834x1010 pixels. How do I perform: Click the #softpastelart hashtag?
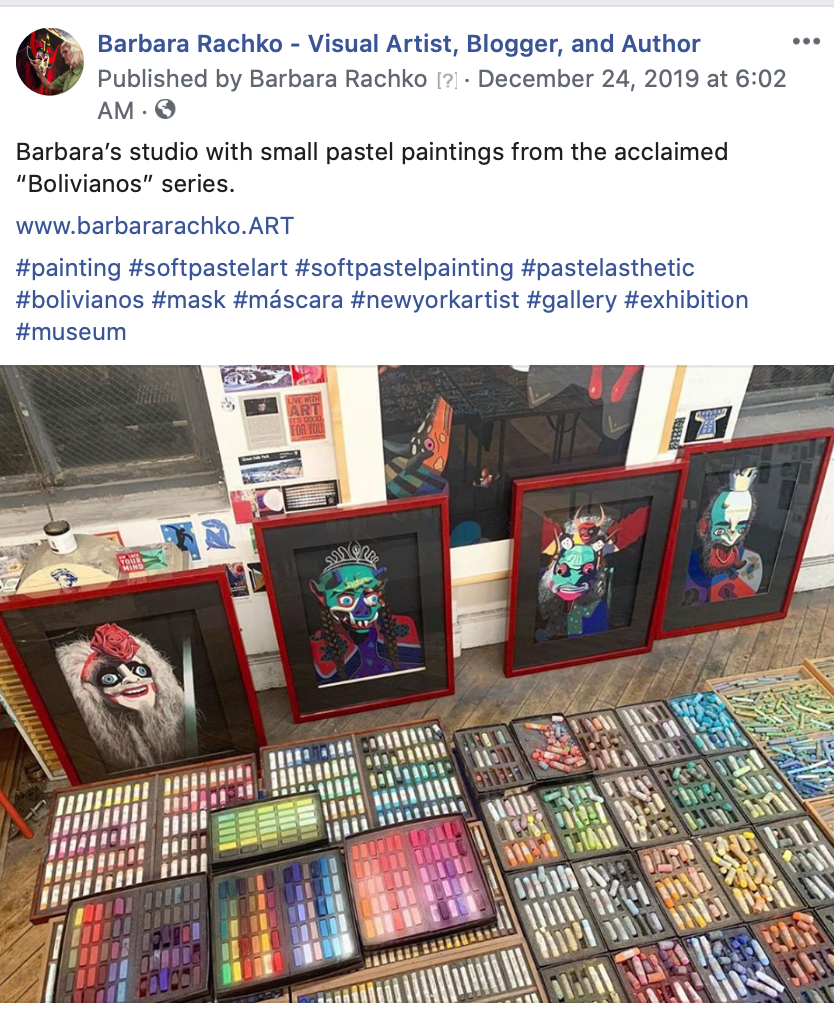coord(208,268)
